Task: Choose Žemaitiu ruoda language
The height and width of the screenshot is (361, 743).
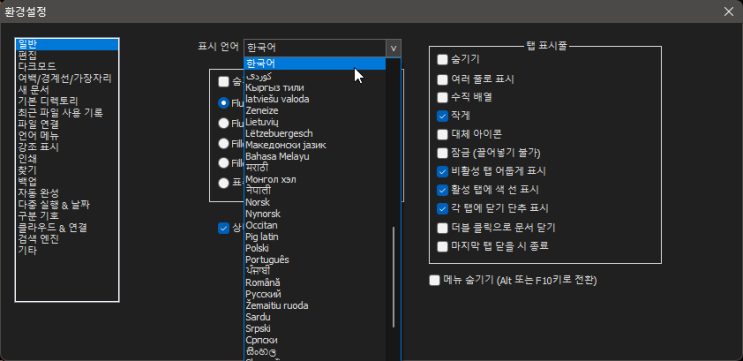Action: pos(315,306)
